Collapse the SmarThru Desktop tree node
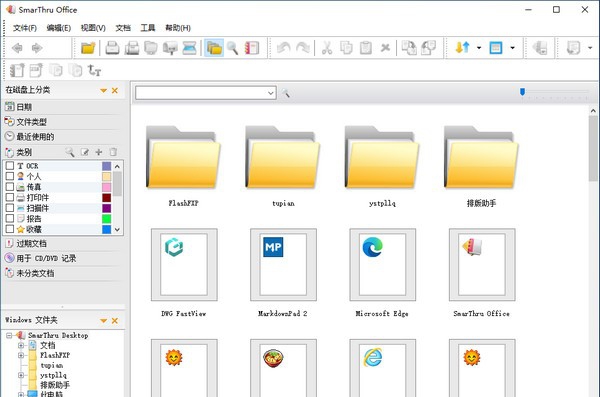600x397 pixels. (9, 335)
